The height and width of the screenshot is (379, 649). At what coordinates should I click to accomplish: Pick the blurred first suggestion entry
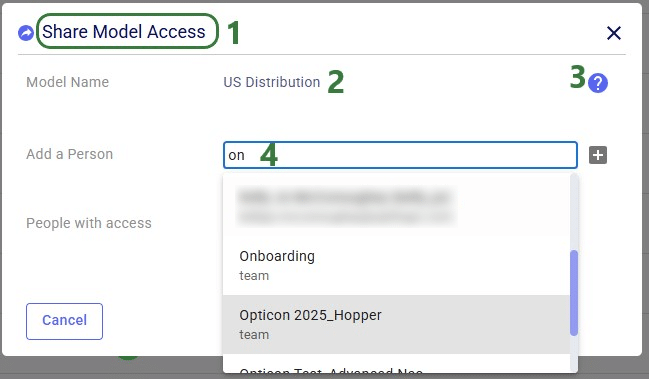point(396,206)
